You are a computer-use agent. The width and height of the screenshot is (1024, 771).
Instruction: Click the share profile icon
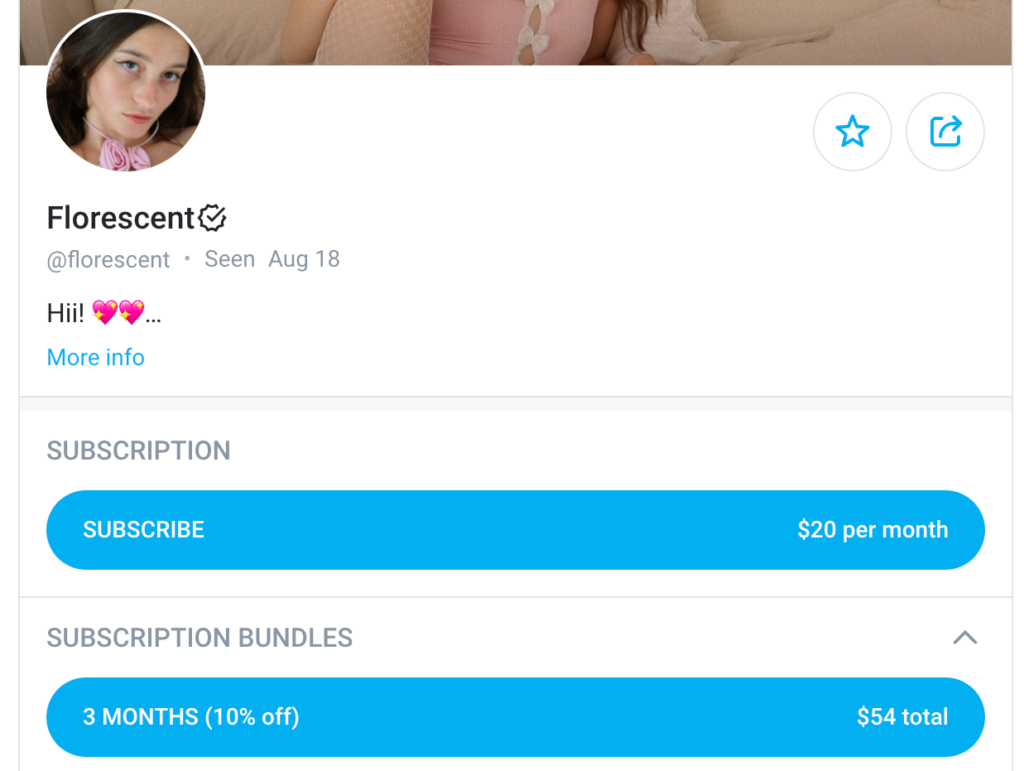[x=945, y=131]
